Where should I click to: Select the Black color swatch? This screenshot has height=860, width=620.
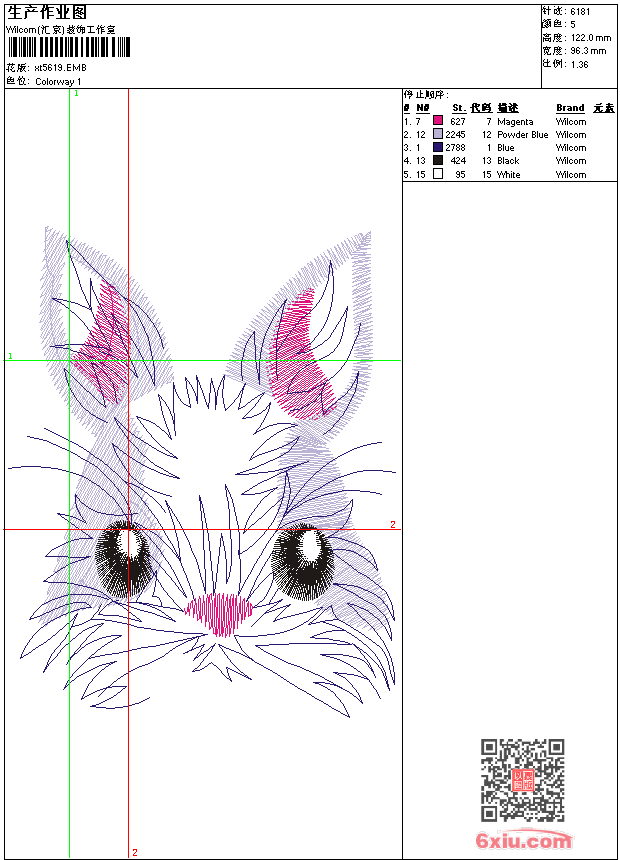coord(438,160)
